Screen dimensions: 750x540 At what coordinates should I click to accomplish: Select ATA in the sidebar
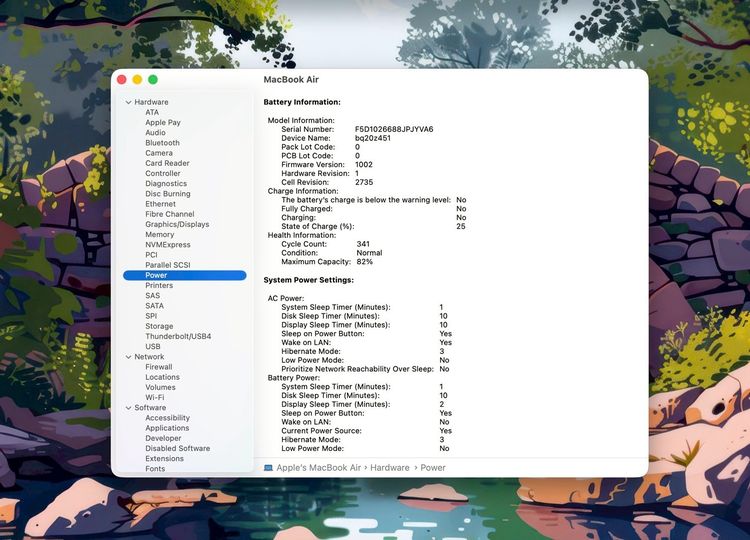(152, 112)
